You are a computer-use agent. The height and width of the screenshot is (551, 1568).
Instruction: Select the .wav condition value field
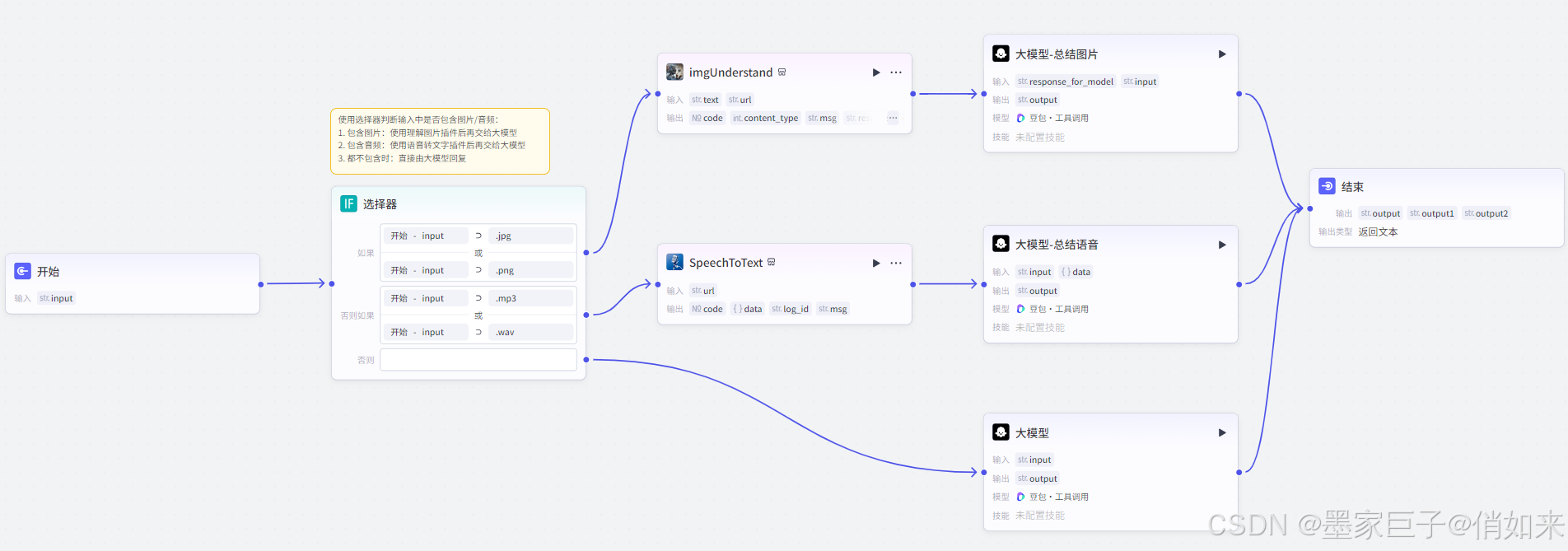[x=531, y=332]
